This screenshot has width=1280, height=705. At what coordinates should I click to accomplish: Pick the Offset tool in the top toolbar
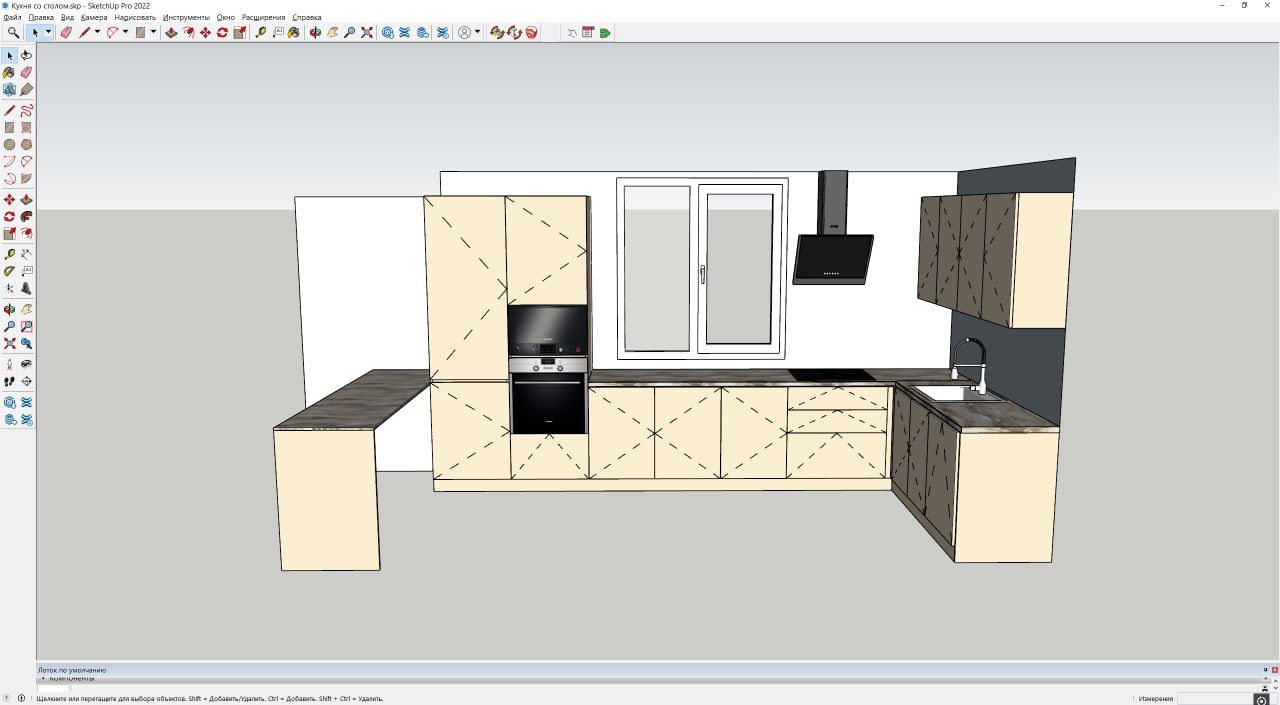(x=188, y=33)
